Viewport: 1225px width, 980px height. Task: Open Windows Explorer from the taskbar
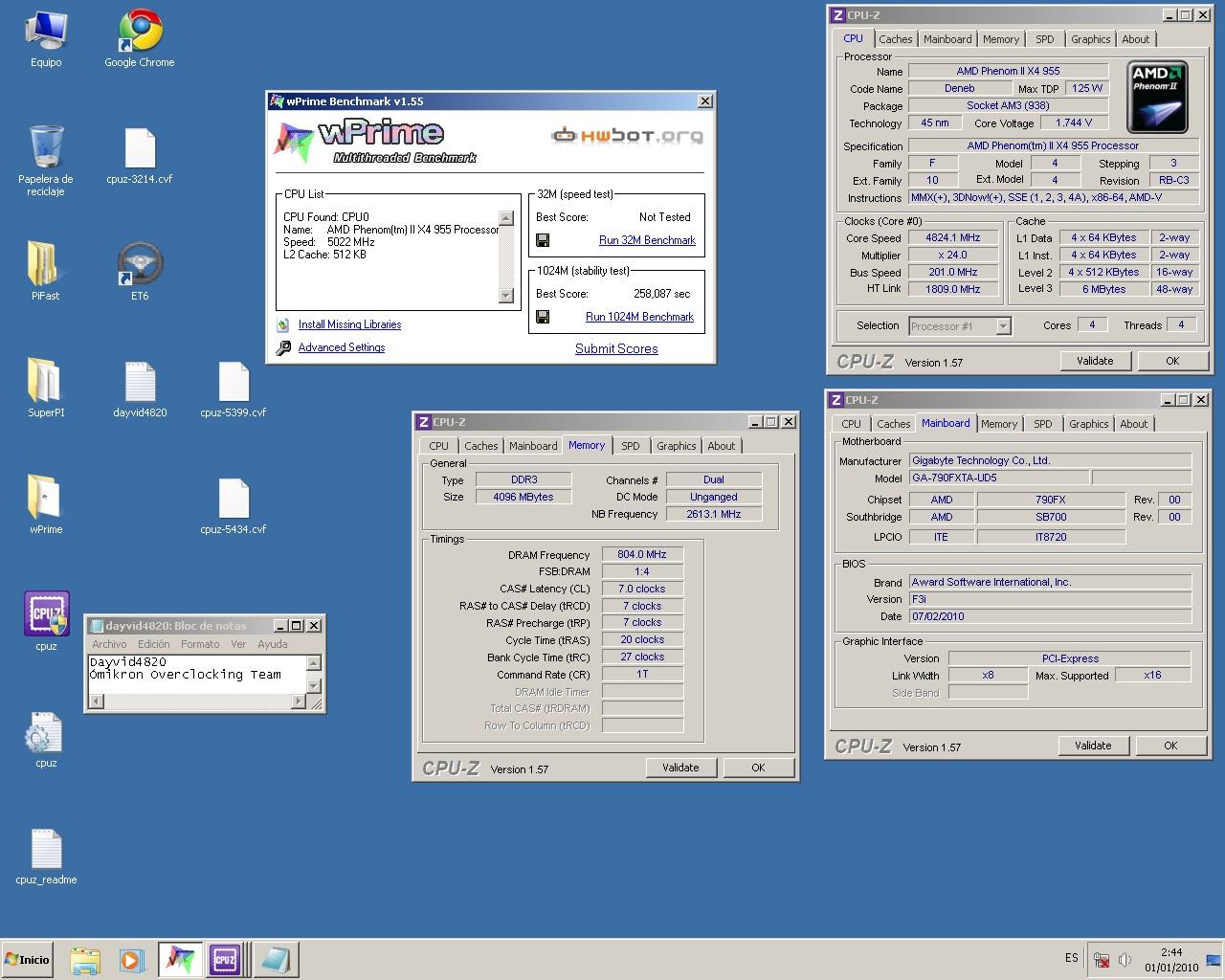pyautogui.click(x=84, y=960)
